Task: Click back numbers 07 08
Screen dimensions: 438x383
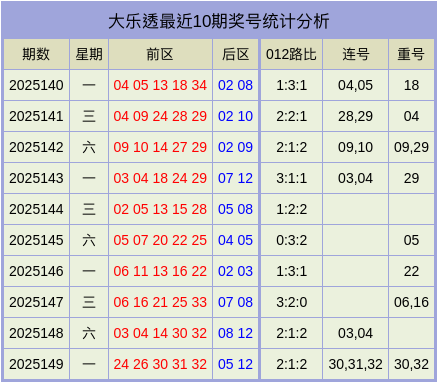Action: tap(235, 302)
